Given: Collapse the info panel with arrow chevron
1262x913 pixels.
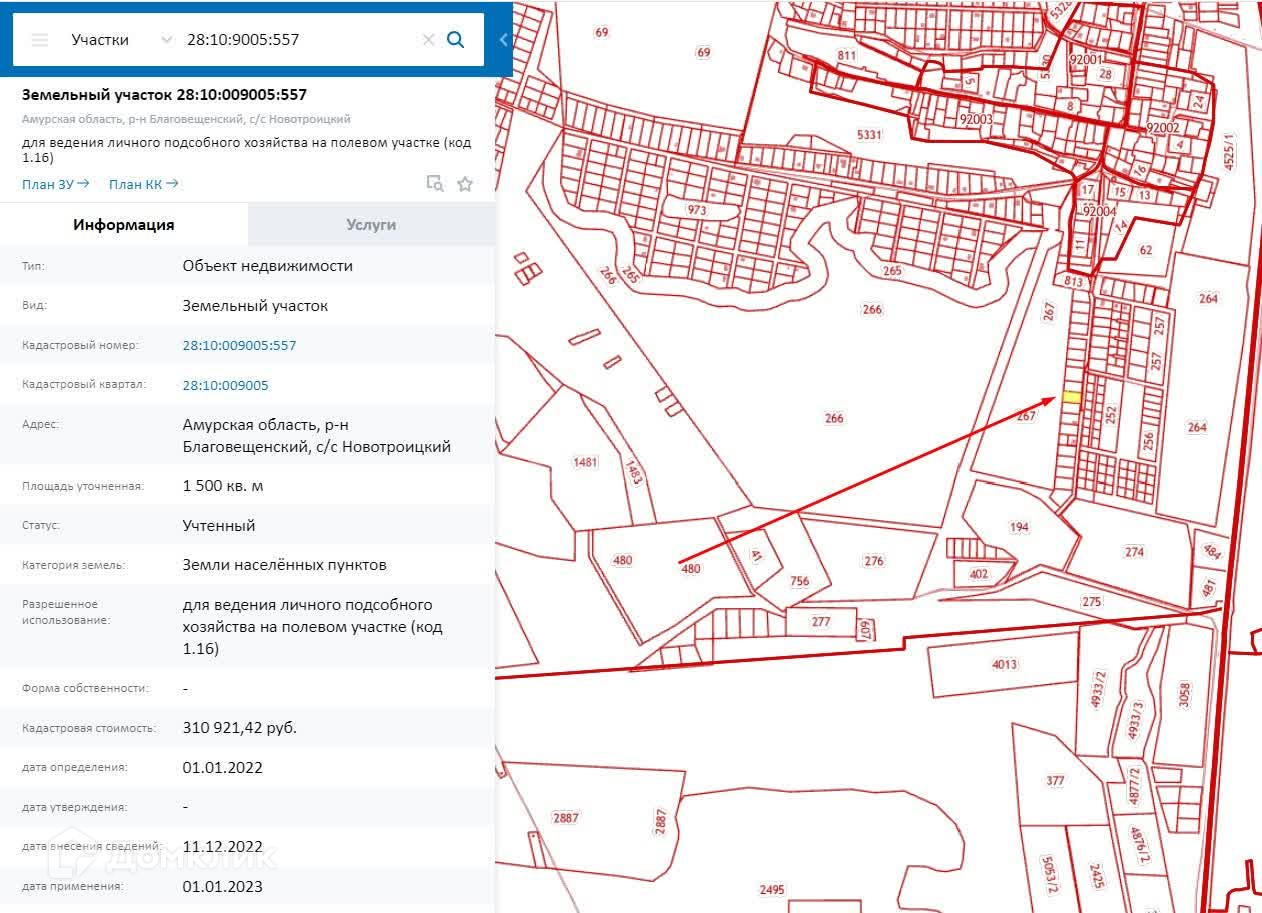Looking at the screenshot, I should coord(503,40).
